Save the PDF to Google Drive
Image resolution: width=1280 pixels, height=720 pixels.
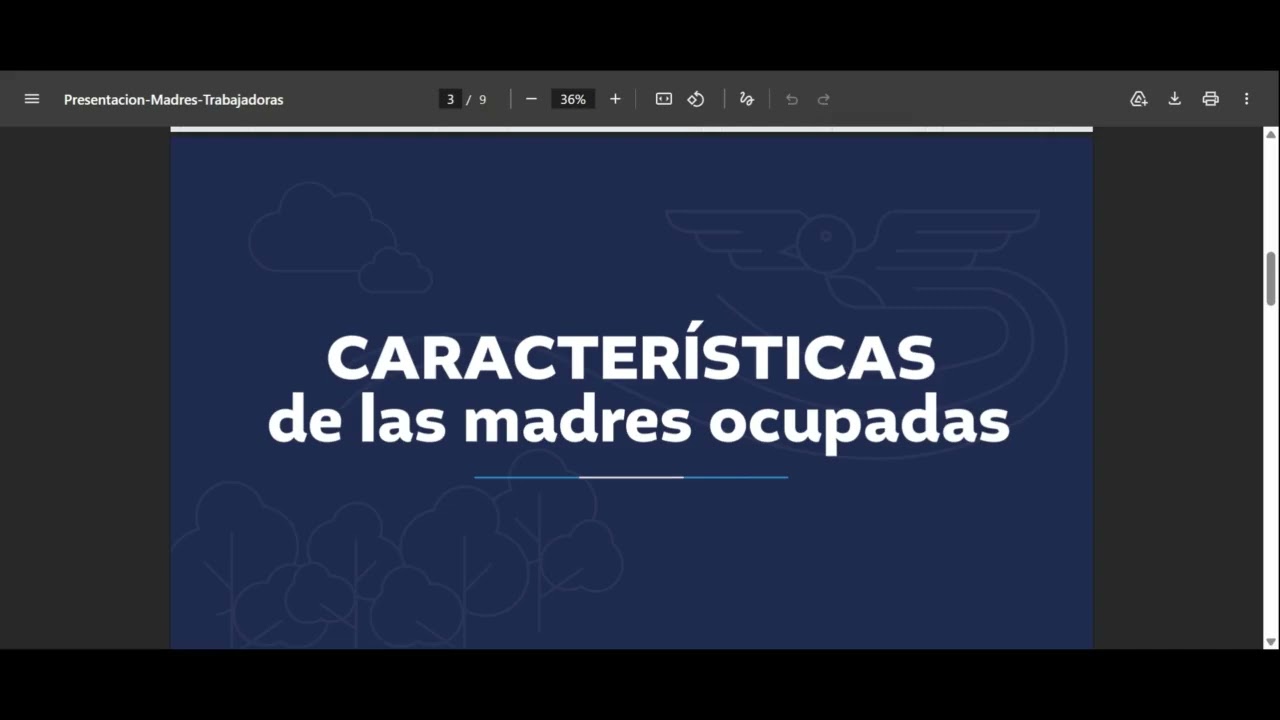click(x=1139, y=99)
